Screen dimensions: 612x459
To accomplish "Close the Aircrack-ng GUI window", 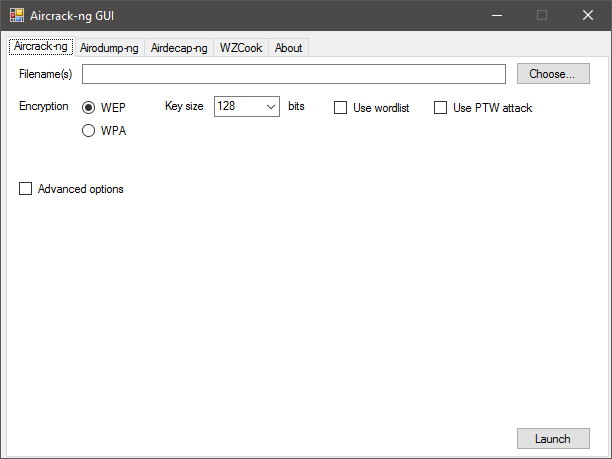I will pyautogui.click(x=588, y=15).
